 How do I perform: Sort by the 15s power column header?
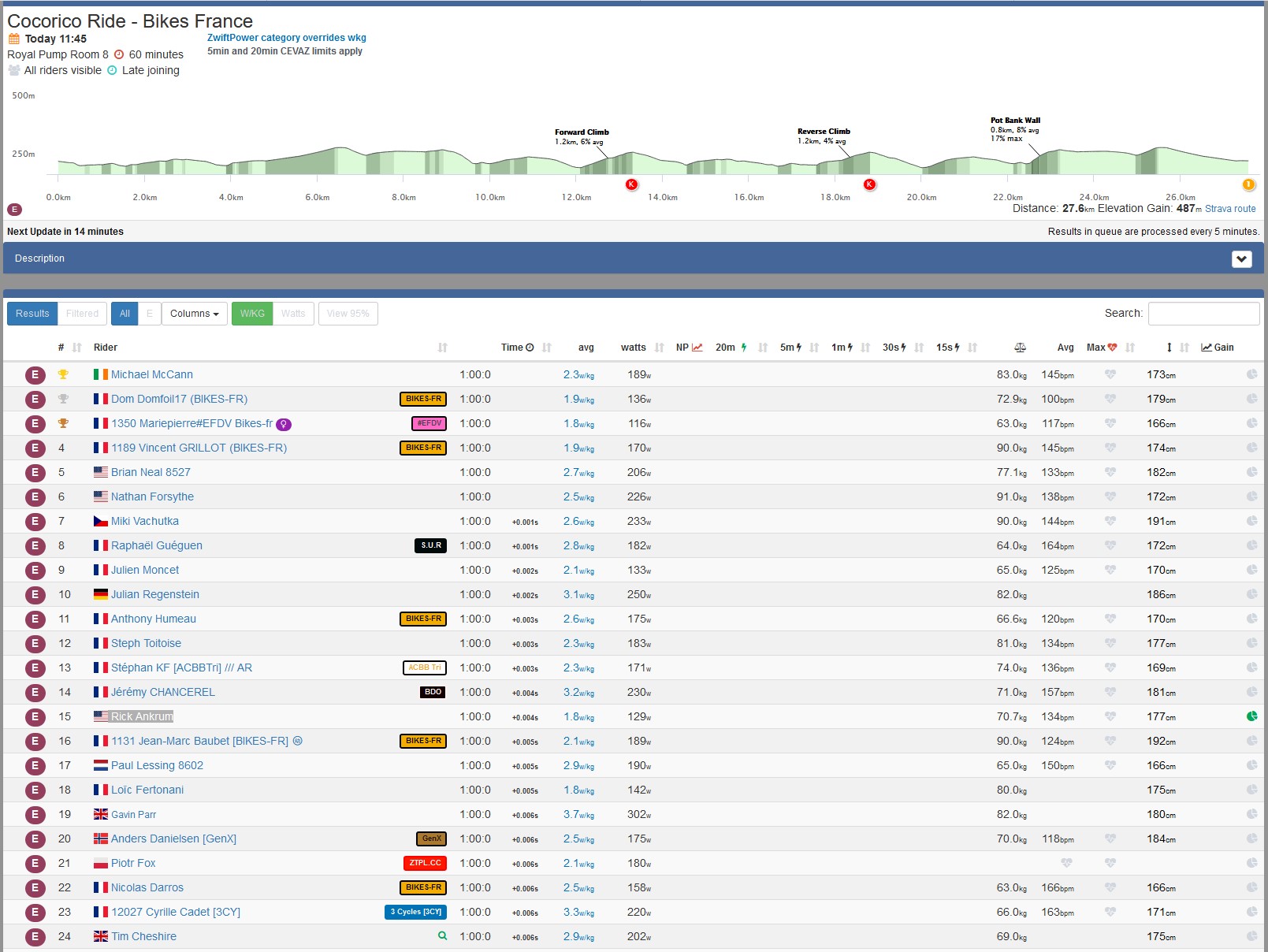click(x=948, y=348)
